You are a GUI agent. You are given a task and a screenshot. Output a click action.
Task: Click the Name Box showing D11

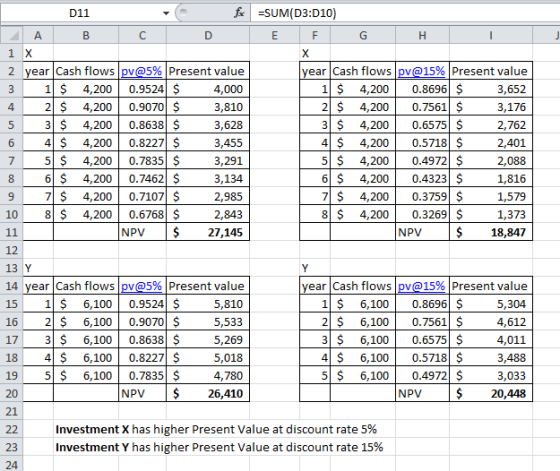pos(79,13)
